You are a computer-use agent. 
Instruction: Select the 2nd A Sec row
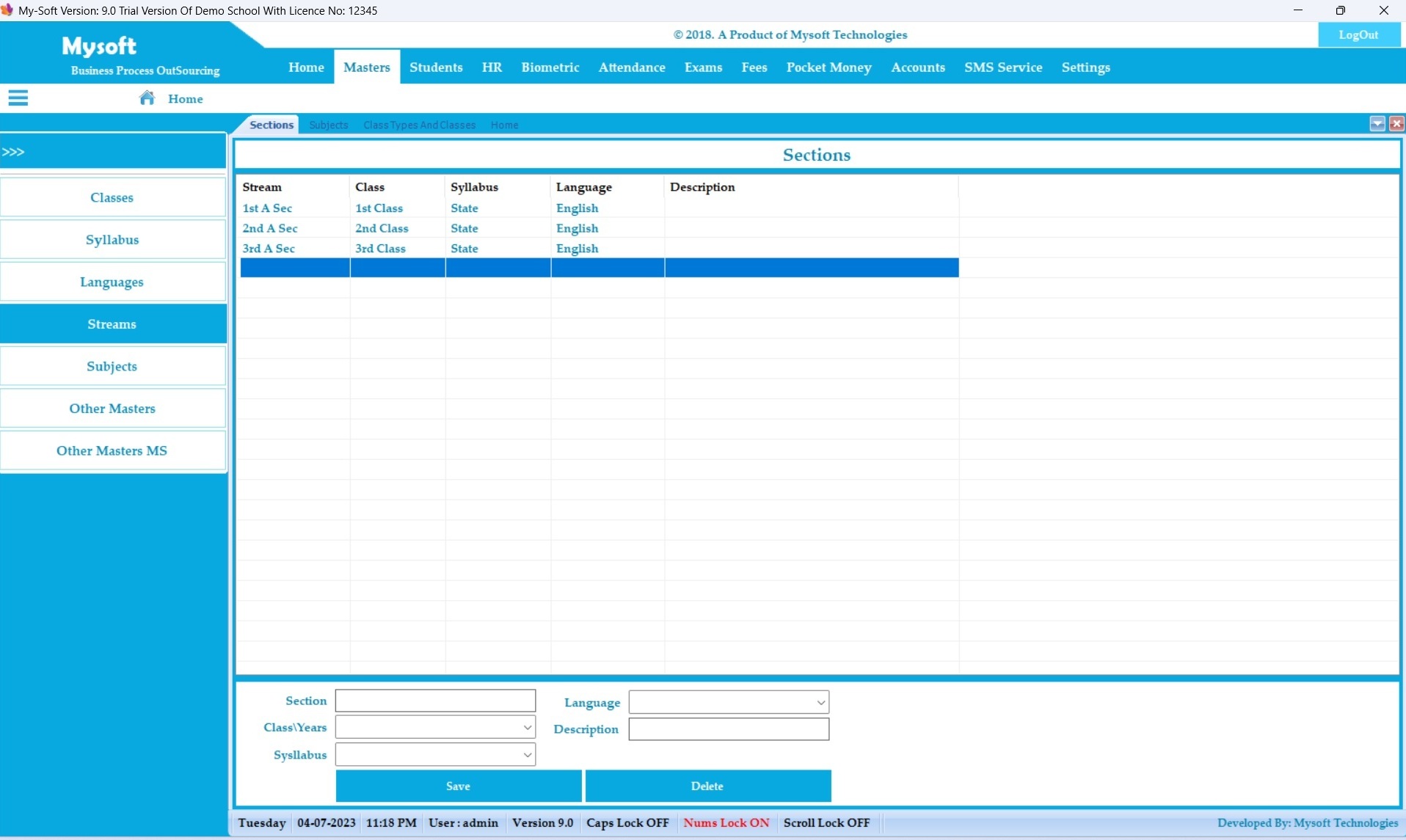(x=270, y=229)
